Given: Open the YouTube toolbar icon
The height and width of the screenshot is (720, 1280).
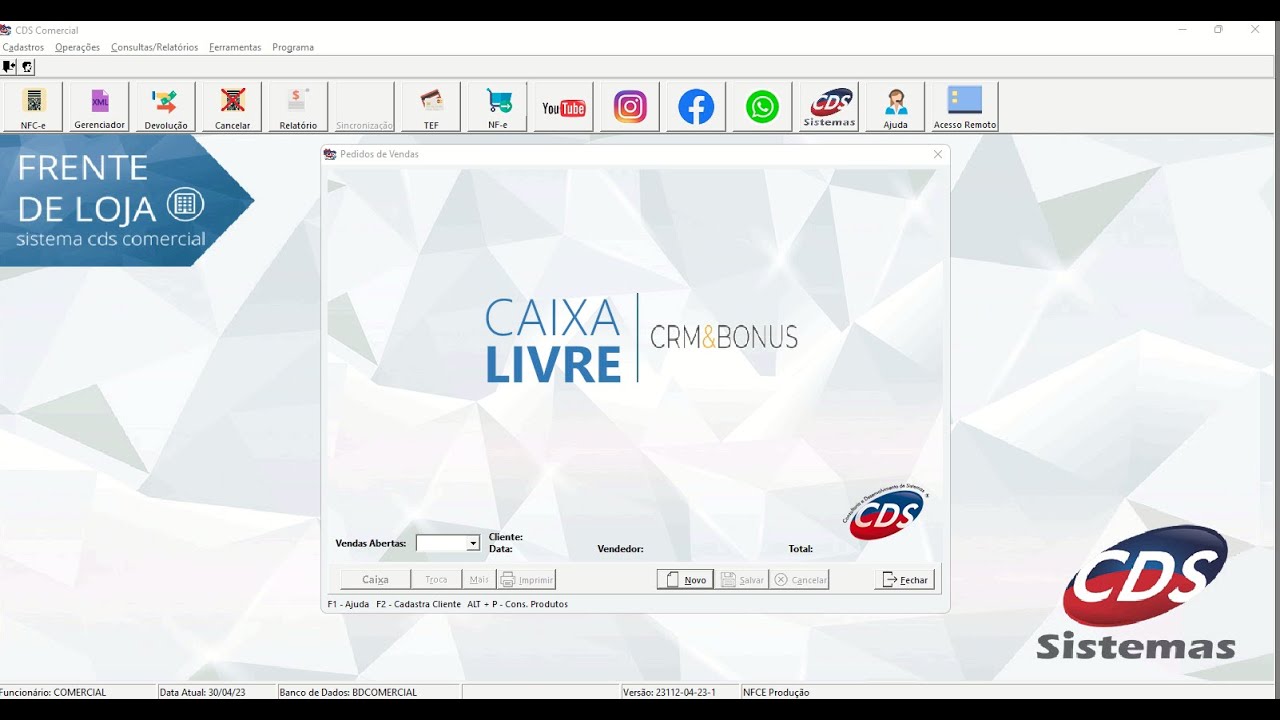Looking at the screenshot, I should click(x=564, y=107).
